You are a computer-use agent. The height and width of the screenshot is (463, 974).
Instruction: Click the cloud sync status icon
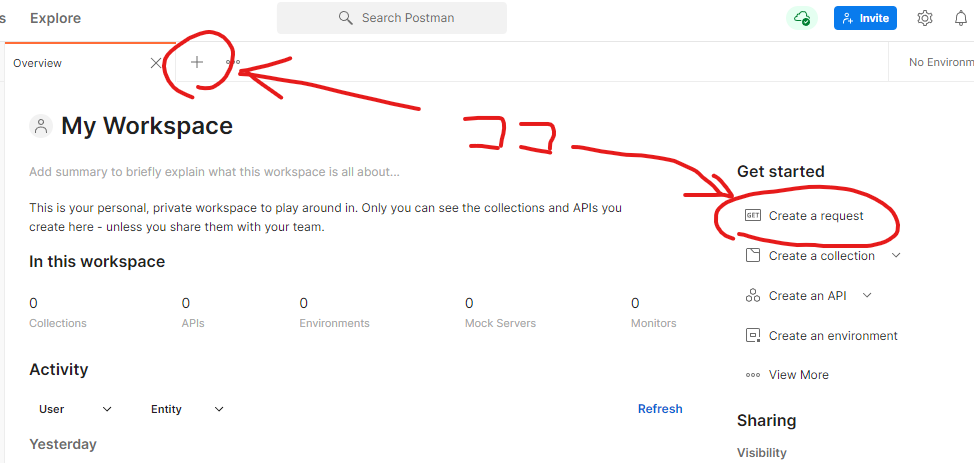(x=801, y=18)
